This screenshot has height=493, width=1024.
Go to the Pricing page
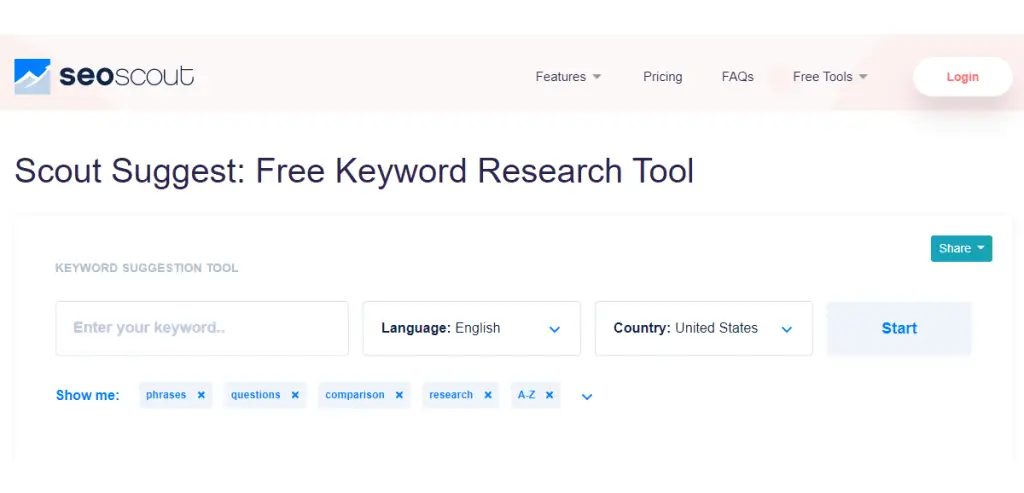coord(663,77)
